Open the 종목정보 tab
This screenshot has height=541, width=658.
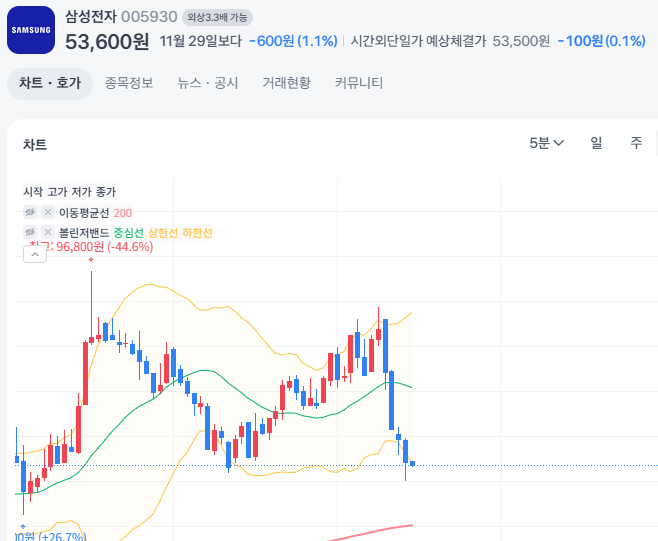pos(129,83)
